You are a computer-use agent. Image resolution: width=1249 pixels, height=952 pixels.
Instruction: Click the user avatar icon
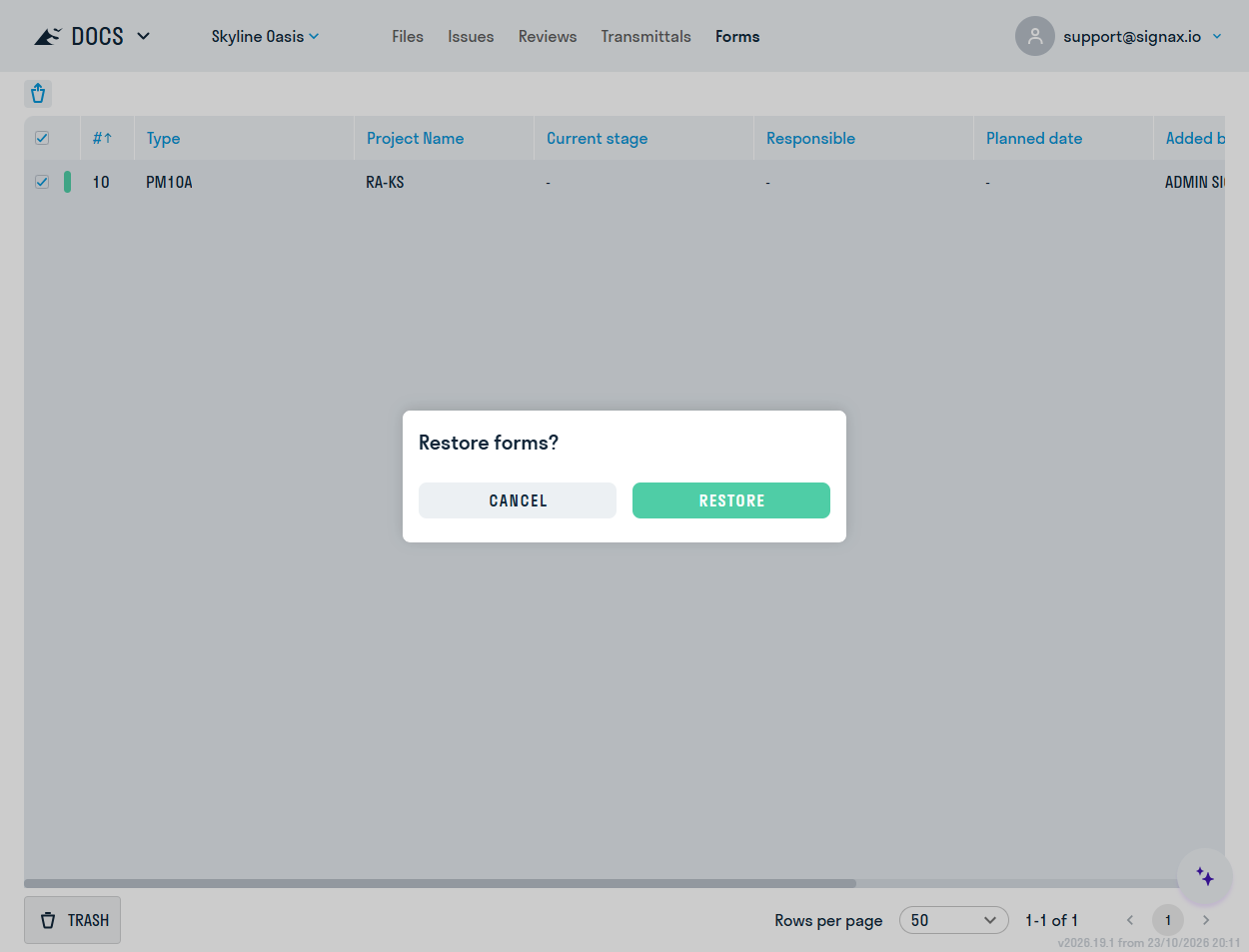tap(1035, 36)
